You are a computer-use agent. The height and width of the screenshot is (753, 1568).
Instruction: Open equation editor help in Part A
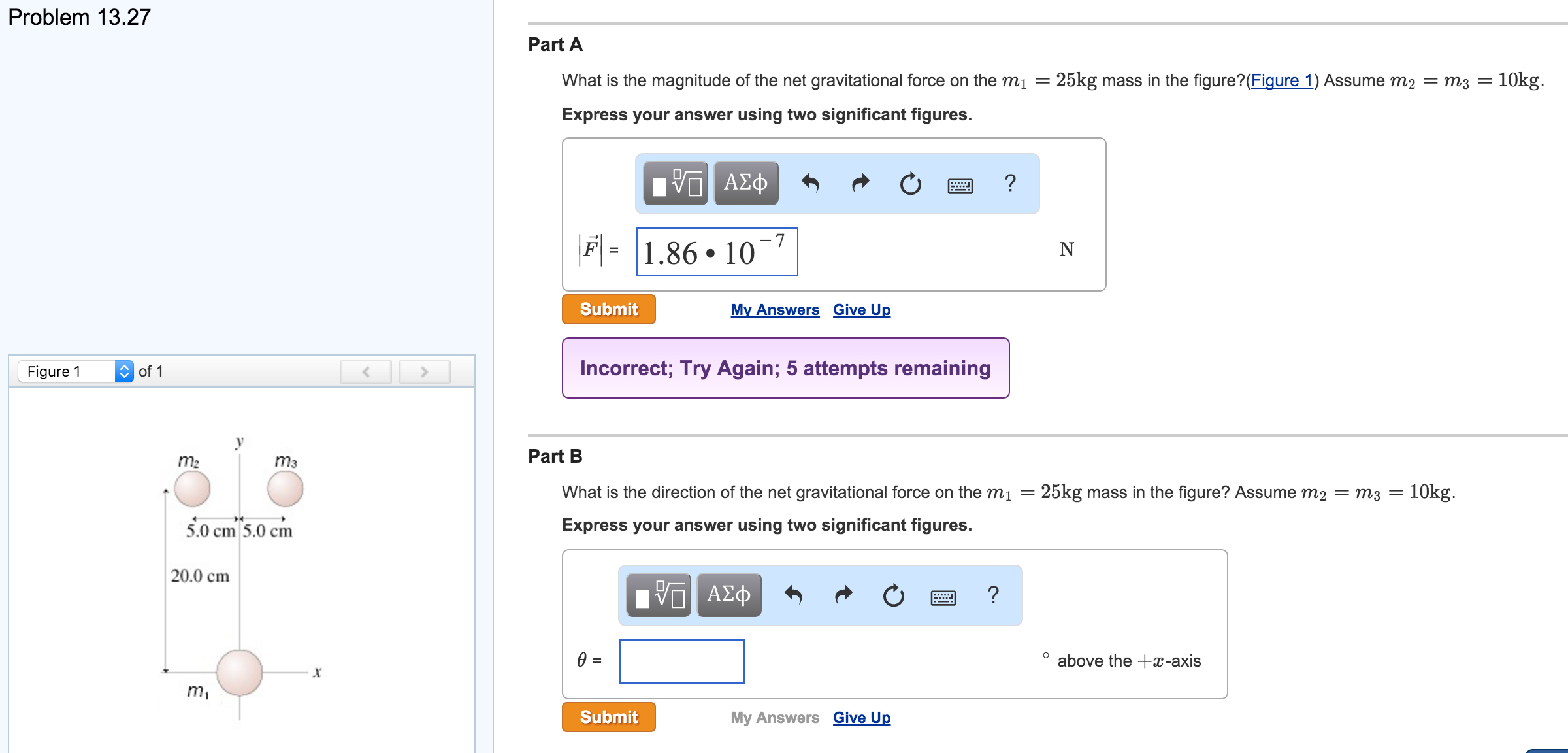click(1010, 184)
